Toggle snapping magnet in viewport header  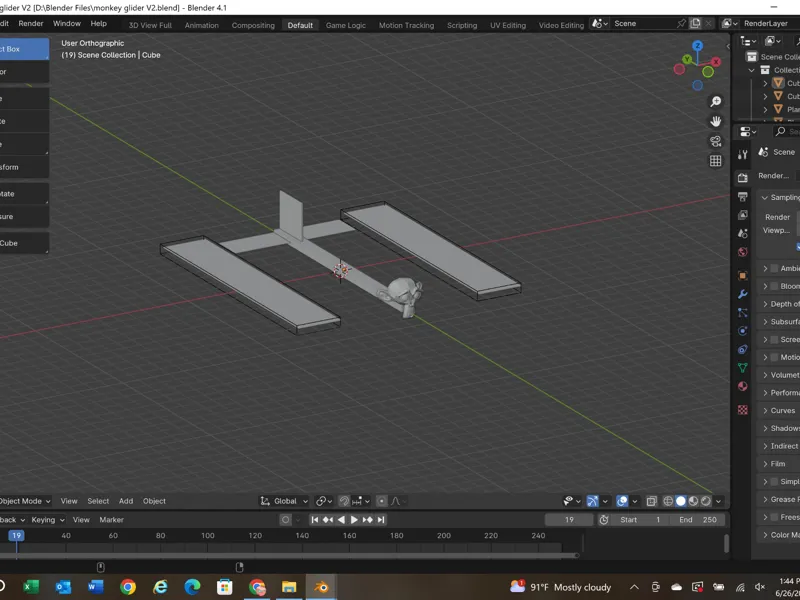point(344,501)
